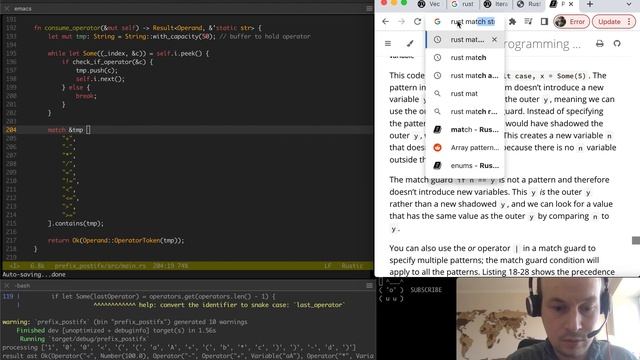Image resolution: width=640 pixels, height=360 pixels.
Task: Click the 'fn consume_operator' function line
Action: click(147, 28)
